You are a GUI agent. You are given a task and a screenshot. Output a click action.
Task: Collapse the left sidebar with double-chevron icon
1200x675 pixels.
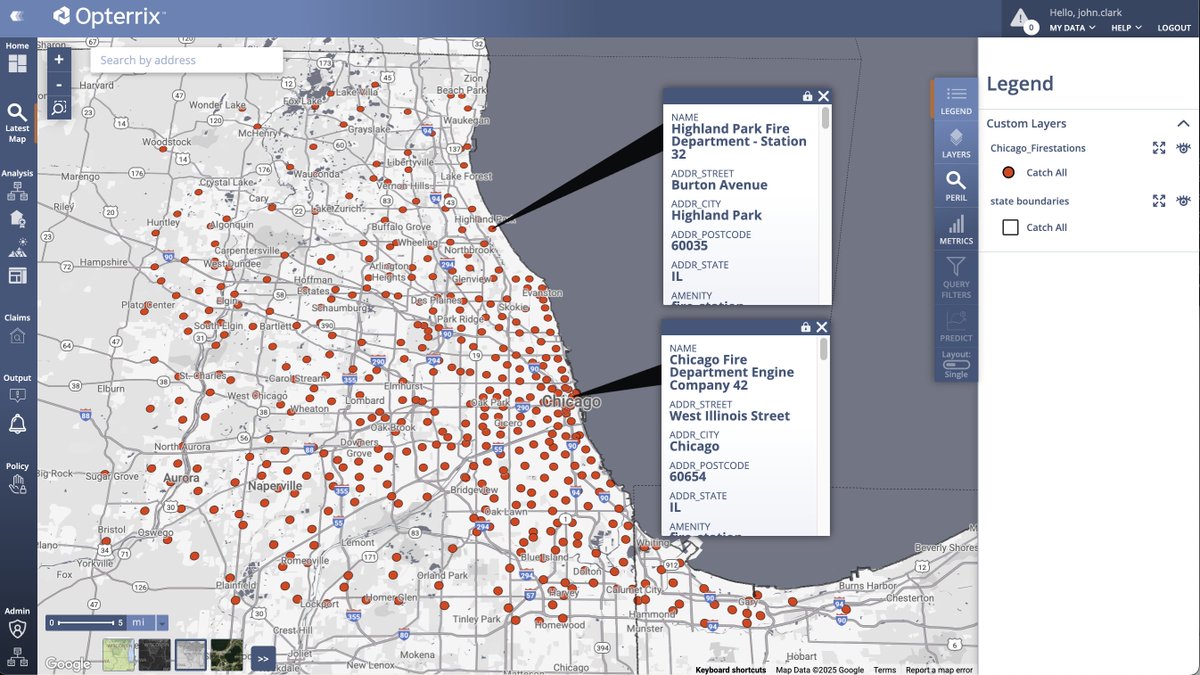click(17, 16)
